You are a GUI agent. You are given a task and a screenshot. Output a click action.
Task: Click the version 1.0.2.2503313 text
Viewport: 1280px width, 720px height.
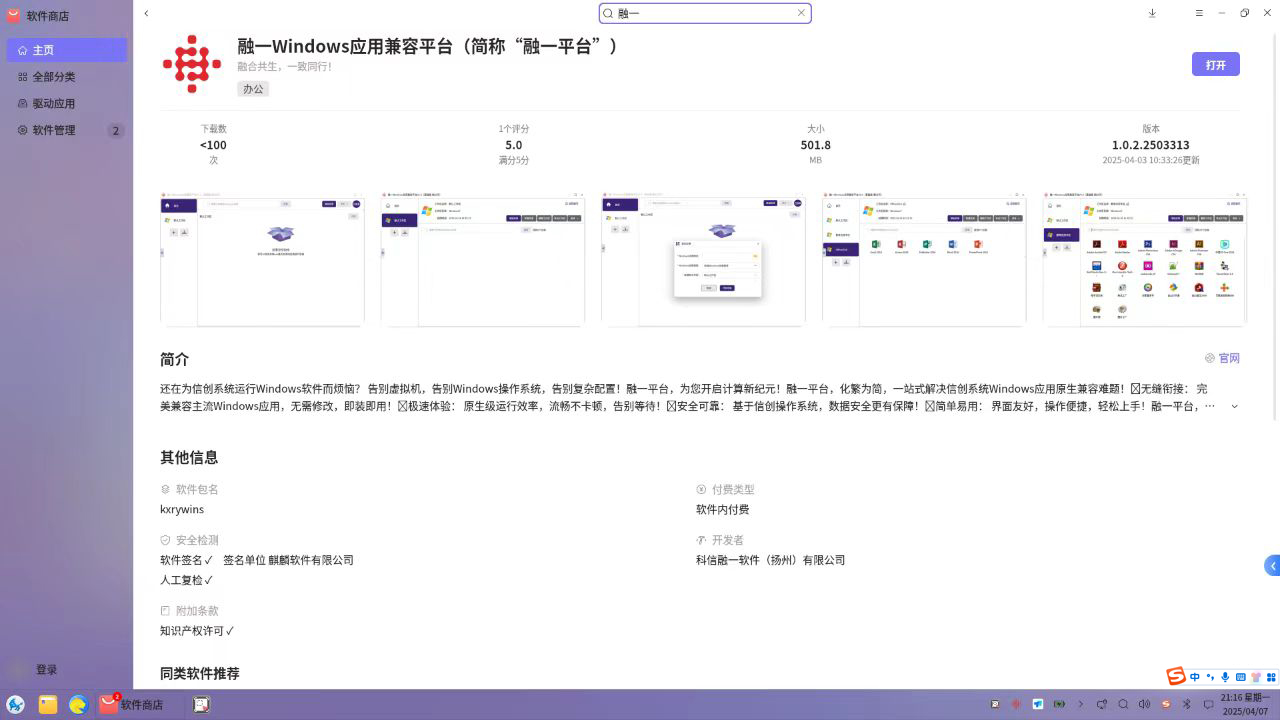coord(1151,145)
